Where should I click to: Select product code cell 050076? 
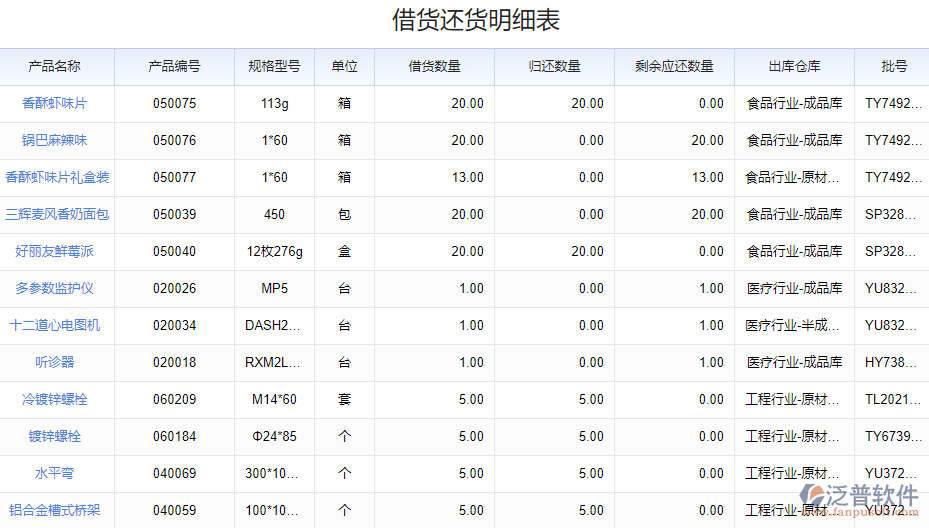click(x=174, y=140)
